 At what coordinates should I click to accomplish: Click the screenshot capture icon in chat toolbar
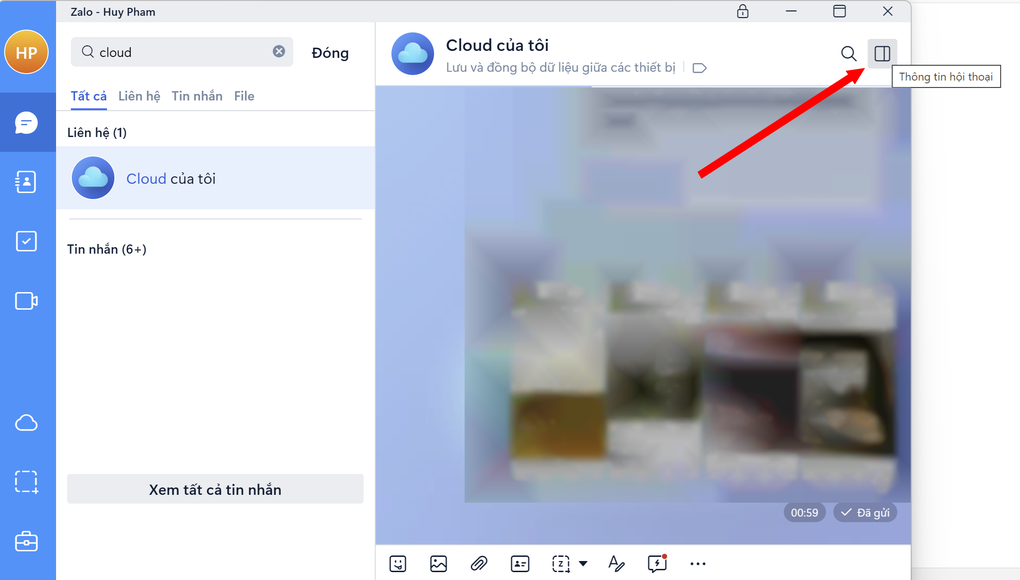point(561,564)
